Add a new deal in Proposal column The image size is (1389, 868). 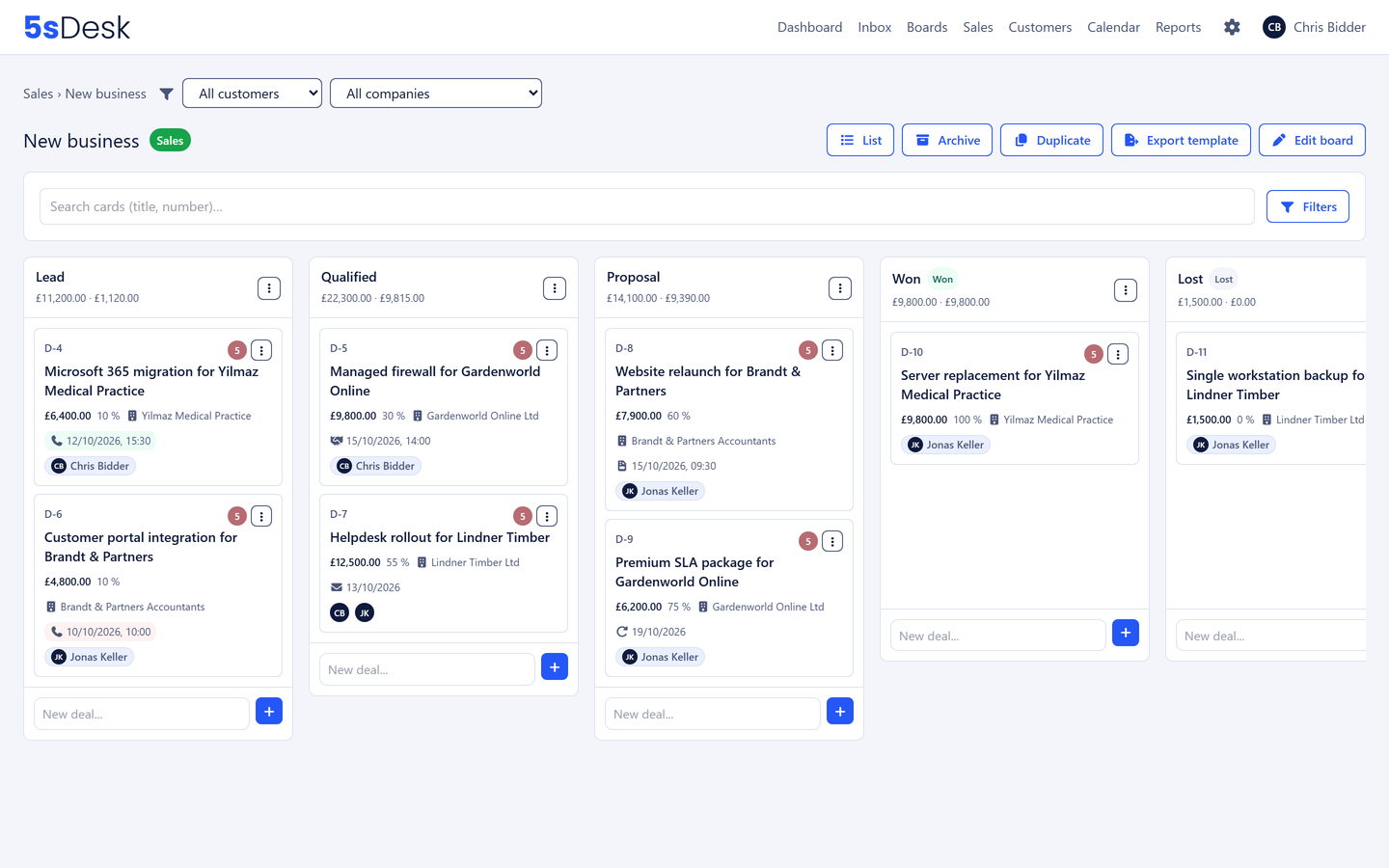840,712
